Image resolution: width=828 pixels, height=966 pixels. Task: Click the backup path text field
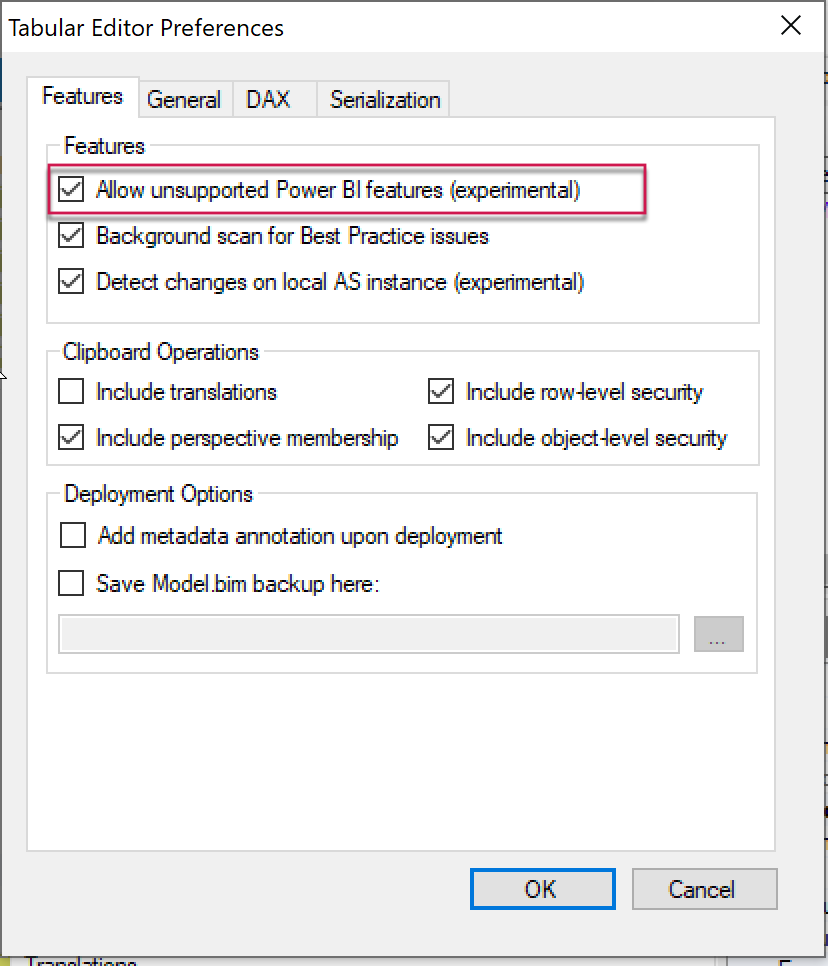click(369, 633)
